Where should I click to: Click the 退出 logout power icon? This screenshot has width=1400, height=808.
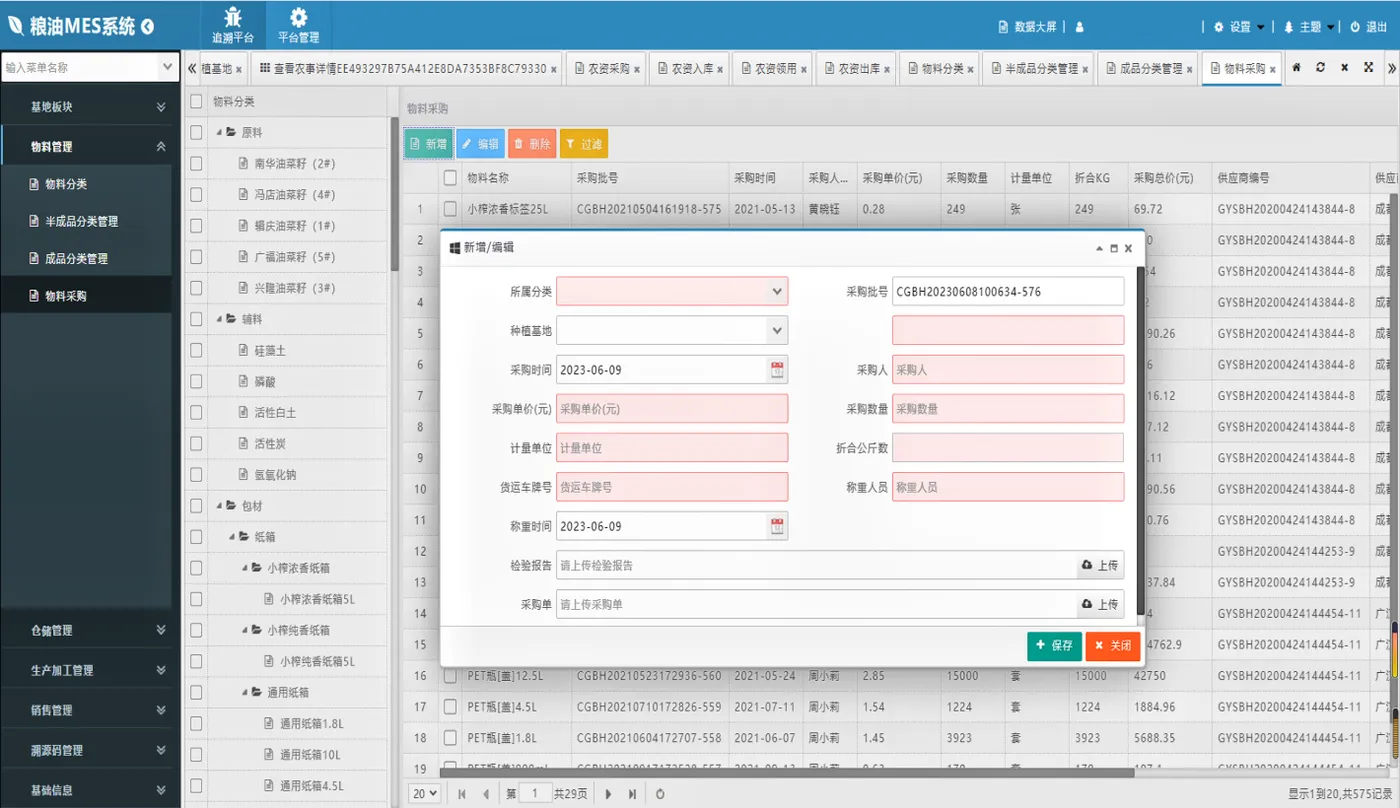click(1368, 27)
